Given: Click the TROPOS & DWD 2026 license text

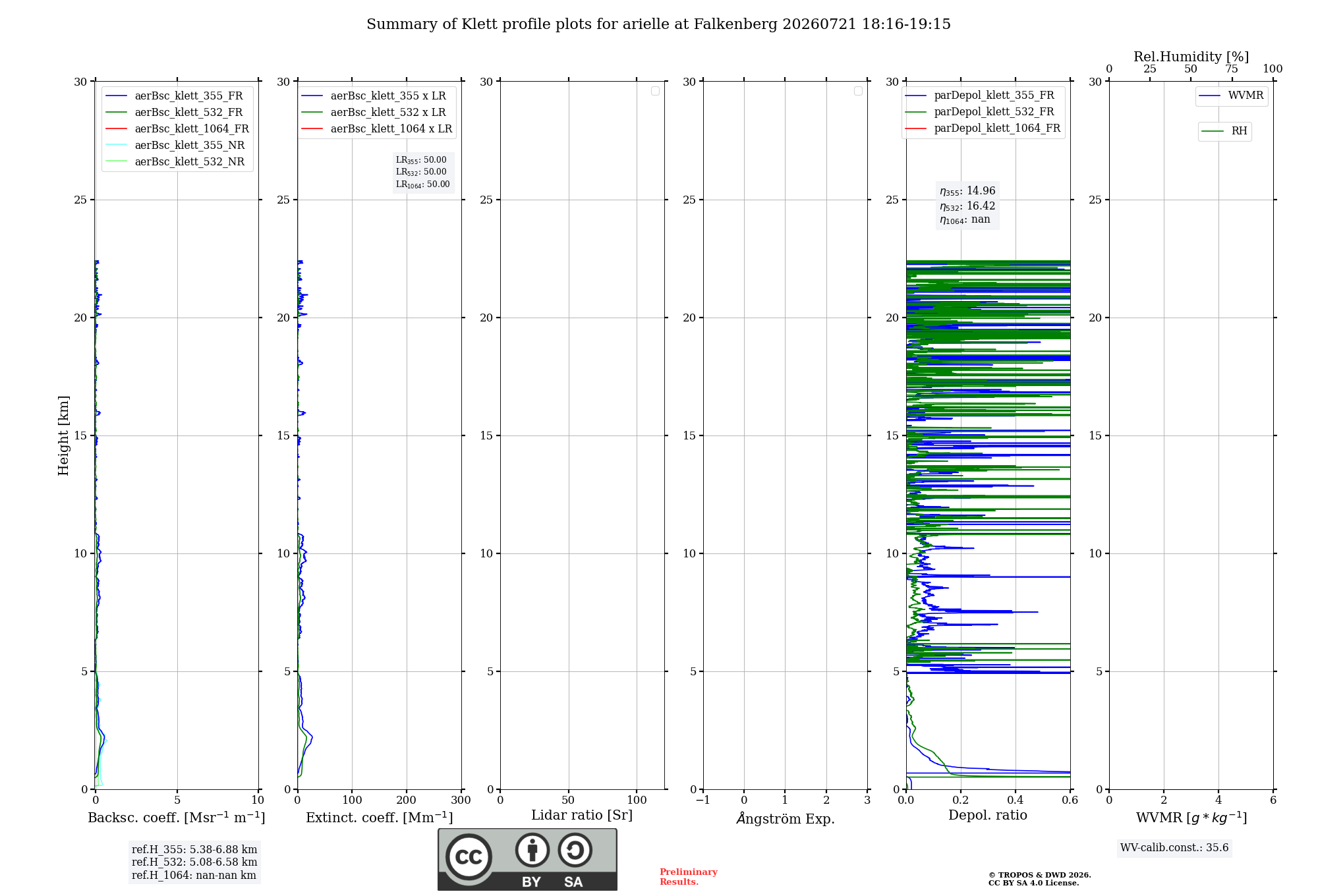Looking at the screenshot, I should pos(1039,879).
